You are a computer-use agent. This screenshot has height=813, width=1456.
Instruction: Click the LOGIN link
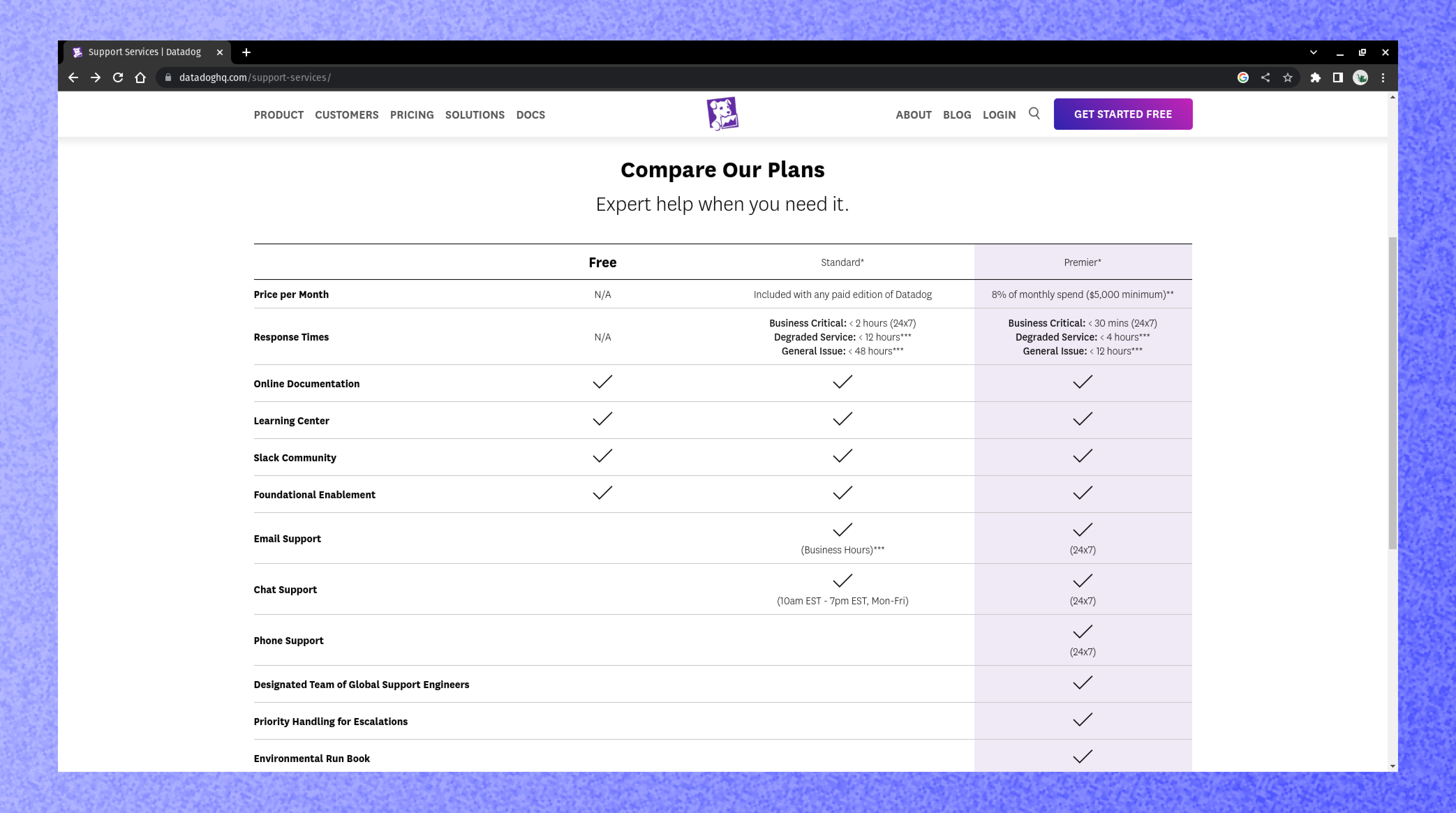point(999,115)
